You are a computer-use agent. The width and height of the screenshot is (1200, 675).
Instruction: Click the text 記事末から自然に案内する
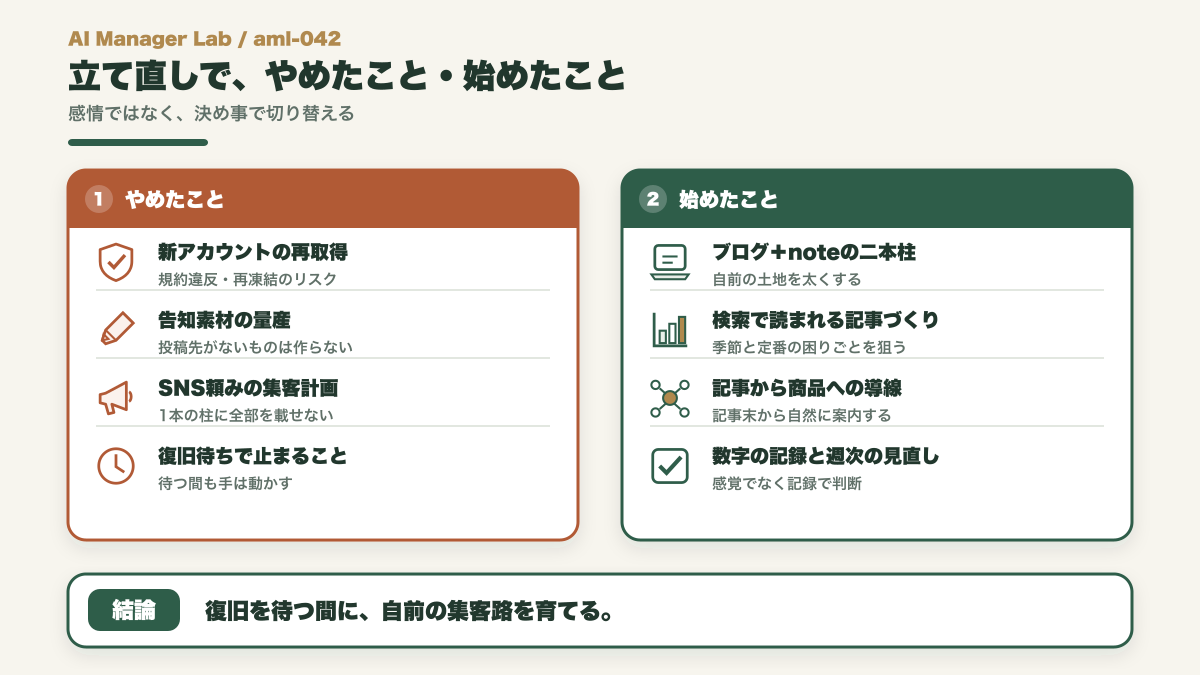pyautogui.click(x=801, y=415)
